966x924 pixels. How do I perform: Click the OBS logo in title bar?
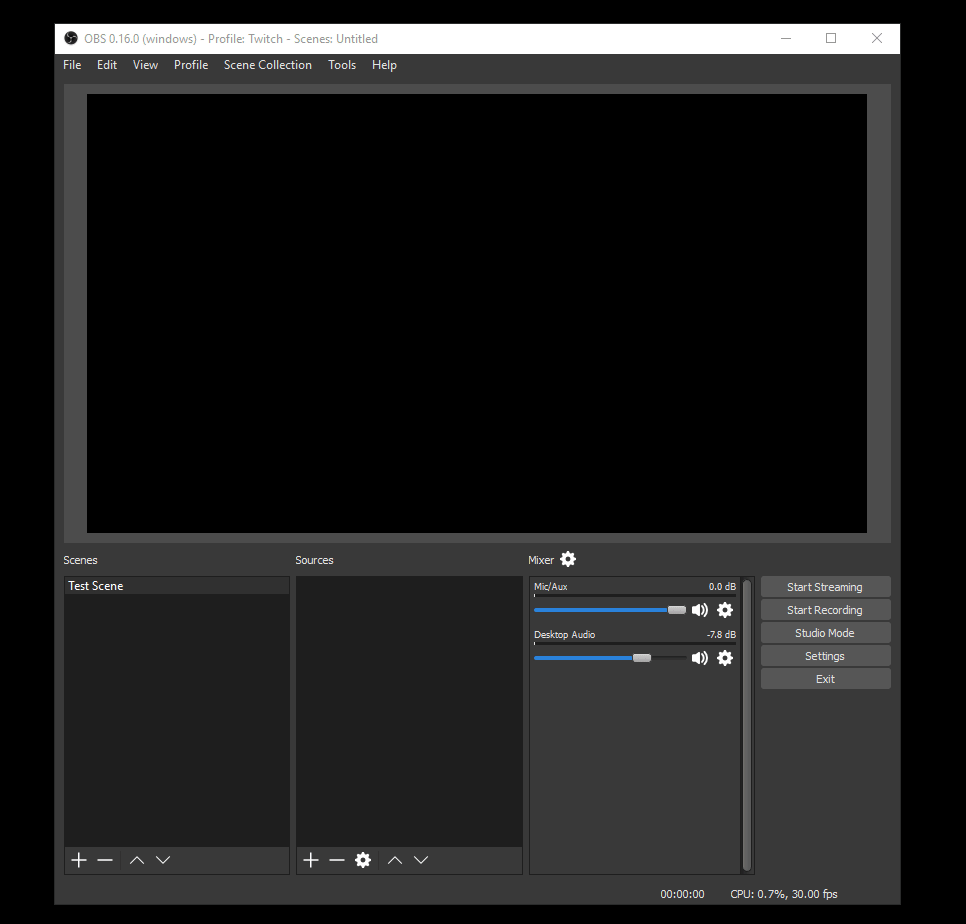click(71, 38)
